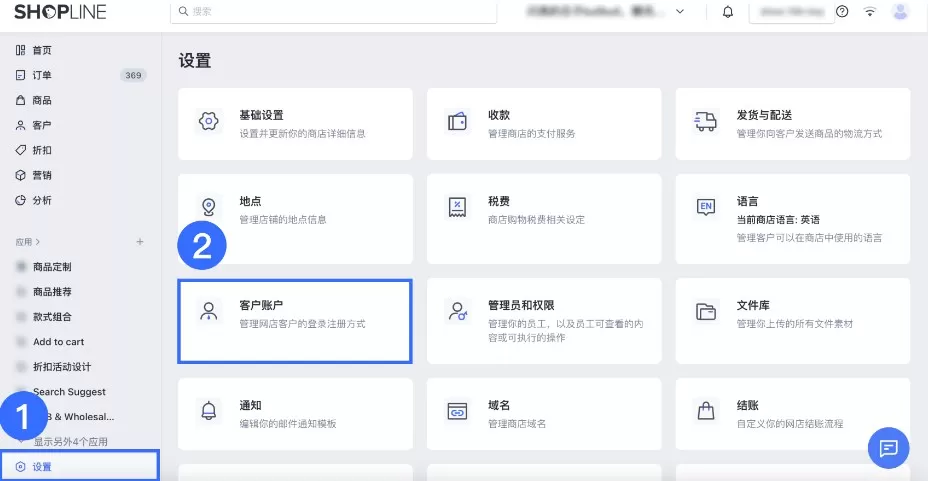The width and height of the screenshot is (928, 481).
Task: Click the SHOPLINE logo
Action: tap(60, 11)
